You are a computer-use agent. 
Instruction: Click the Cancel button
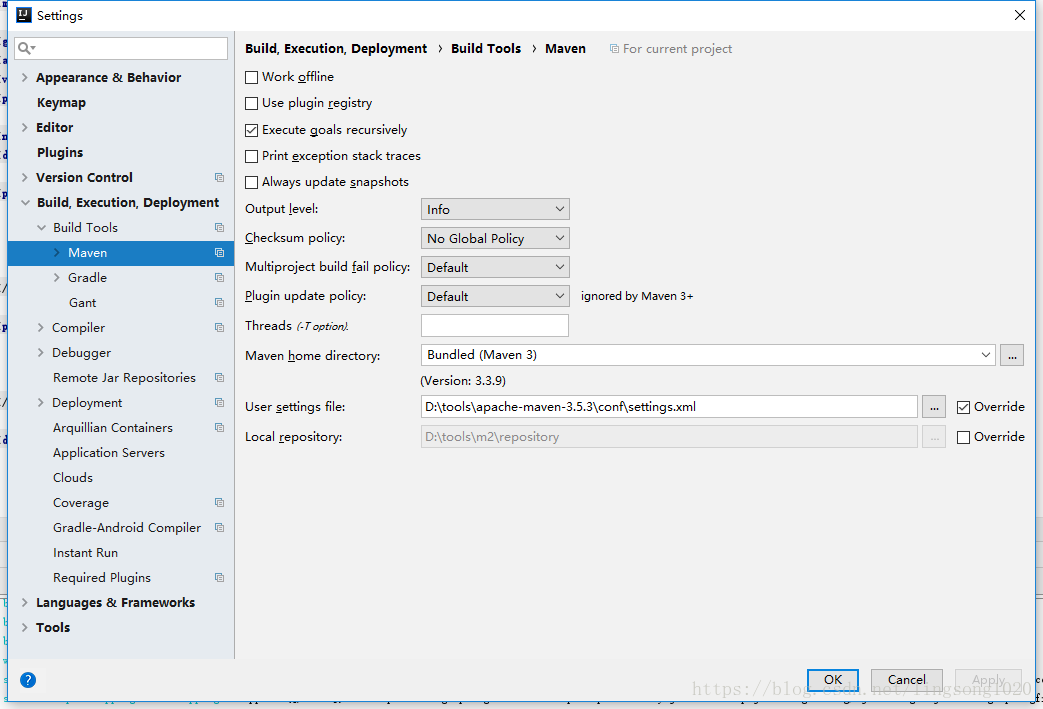pos(907,680)
